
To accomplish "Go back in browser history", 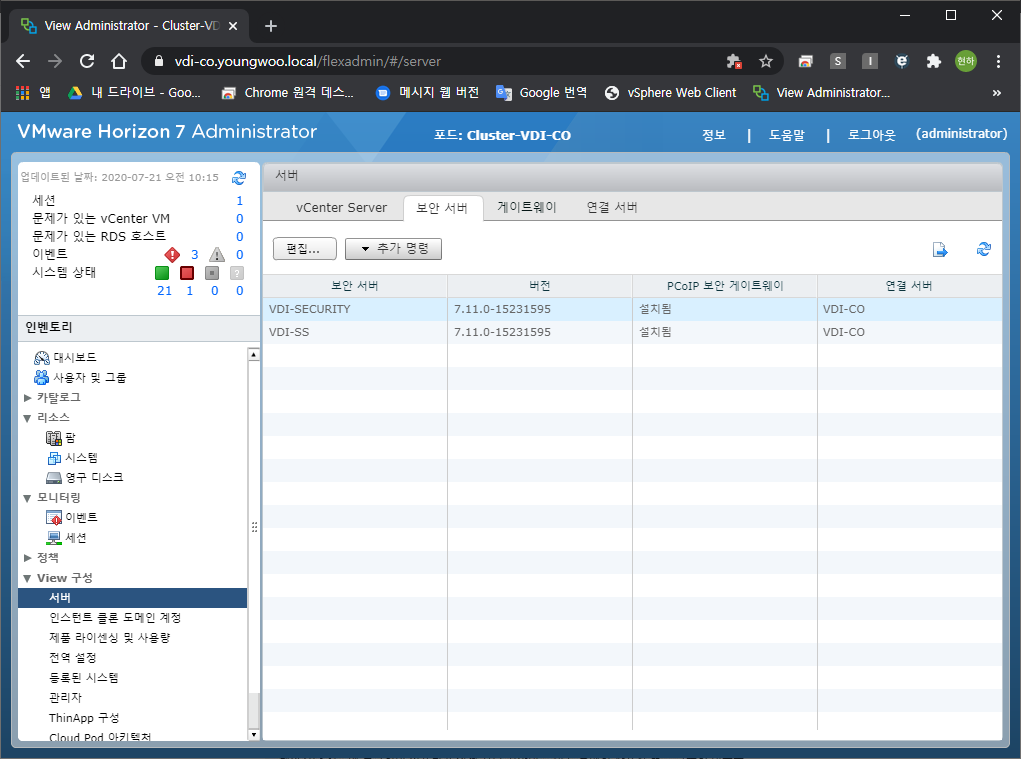I will (23, 61).
